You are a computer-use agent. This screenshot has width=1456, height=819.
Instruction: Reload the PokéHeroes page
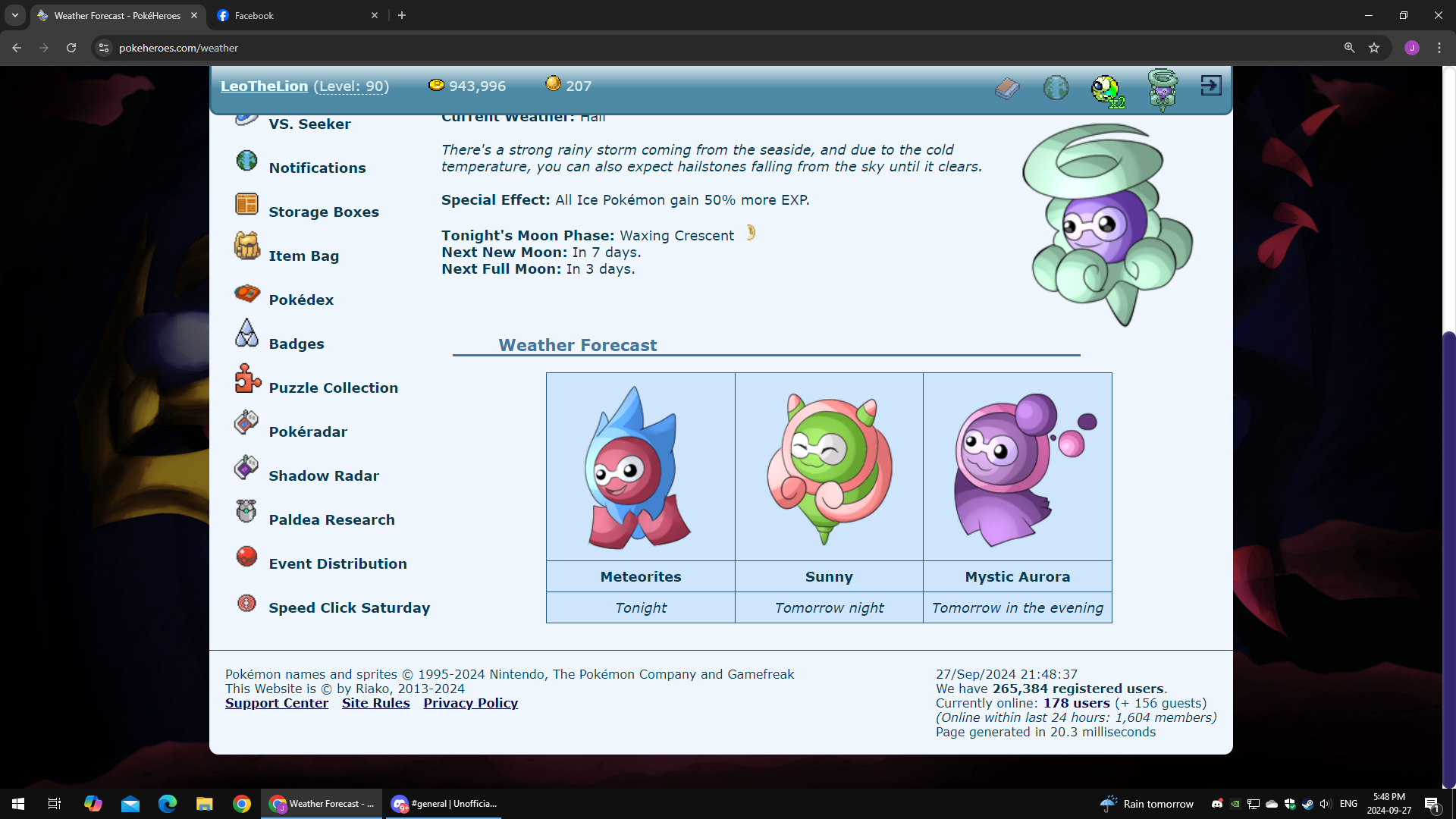71,48
